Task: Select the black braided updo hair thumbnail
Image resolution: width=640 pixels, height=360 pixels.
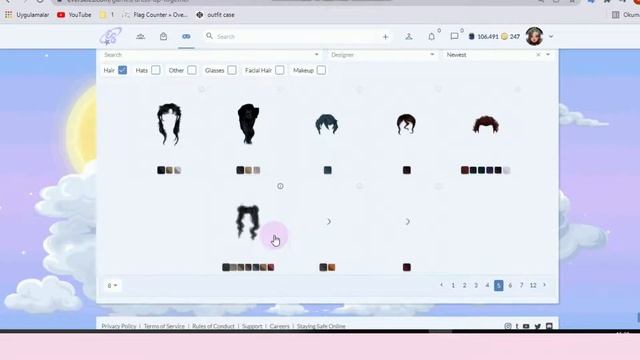Action: pos(248,124)
